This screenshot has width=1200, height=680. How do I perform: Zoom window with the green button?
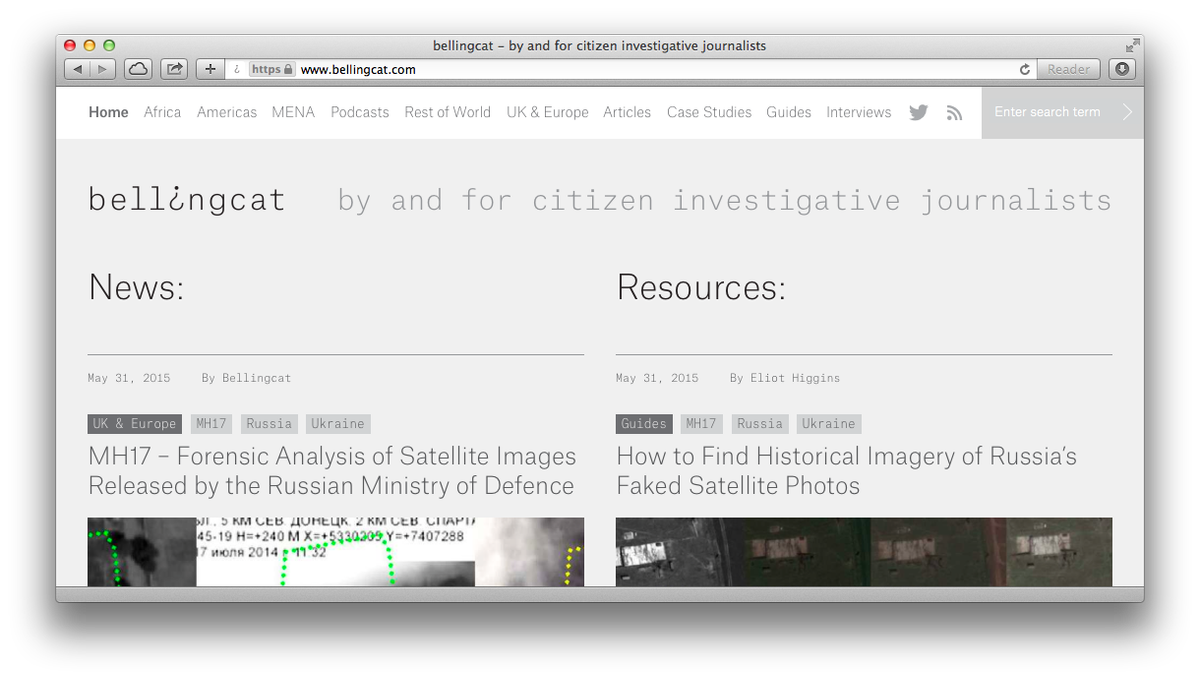click(109, 46)
